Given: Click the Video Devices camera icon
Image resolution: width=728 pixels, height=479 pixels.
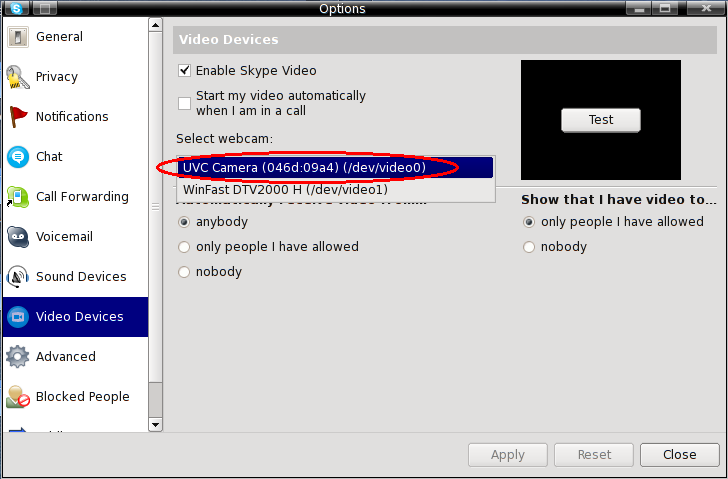Looking at the screenshot, I should [18, 317].
